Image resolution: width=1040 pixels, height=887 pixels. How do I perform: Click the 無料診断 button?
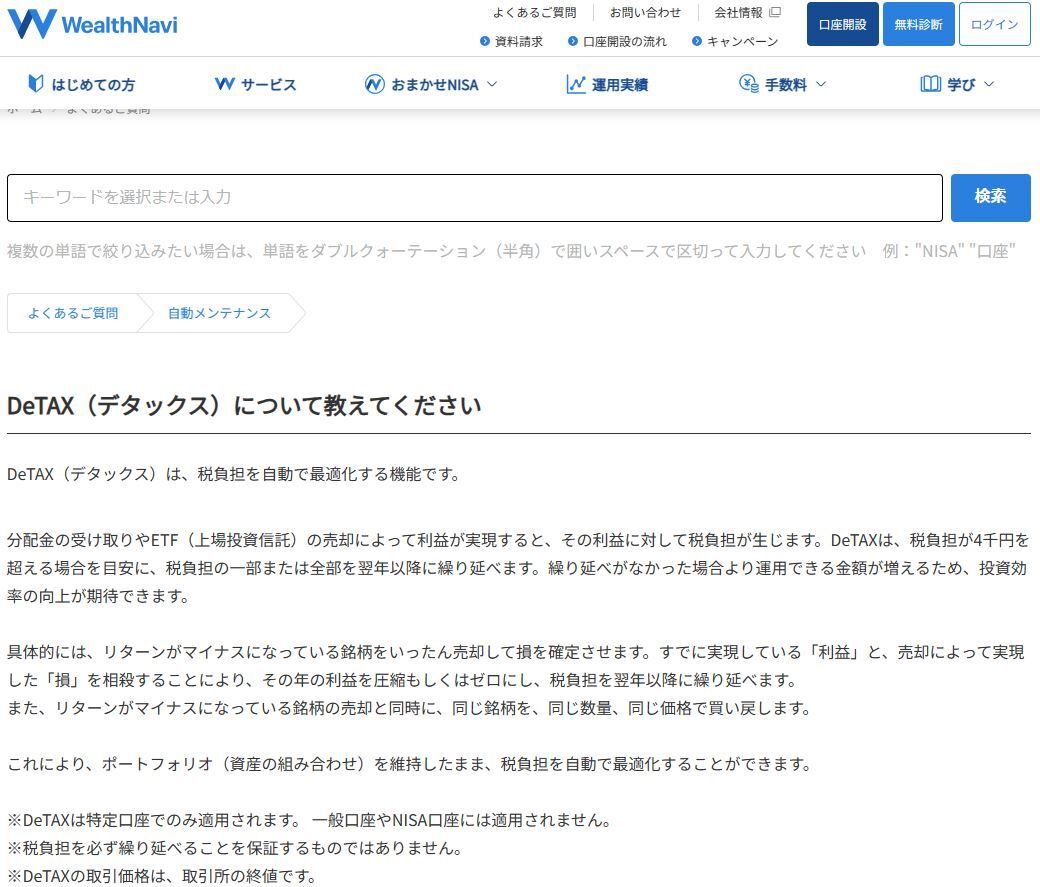tap(919, 24)
